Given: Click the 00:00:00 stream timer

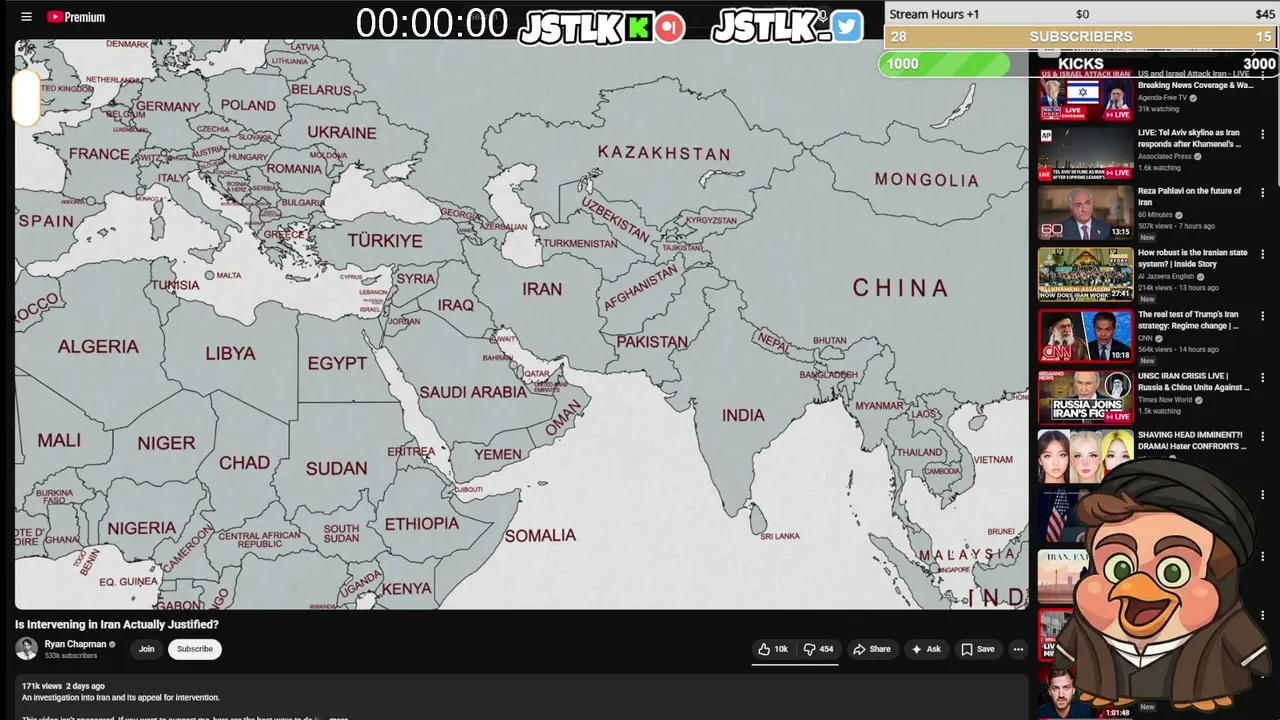Looking at the screenshot, I should point(432,25).
